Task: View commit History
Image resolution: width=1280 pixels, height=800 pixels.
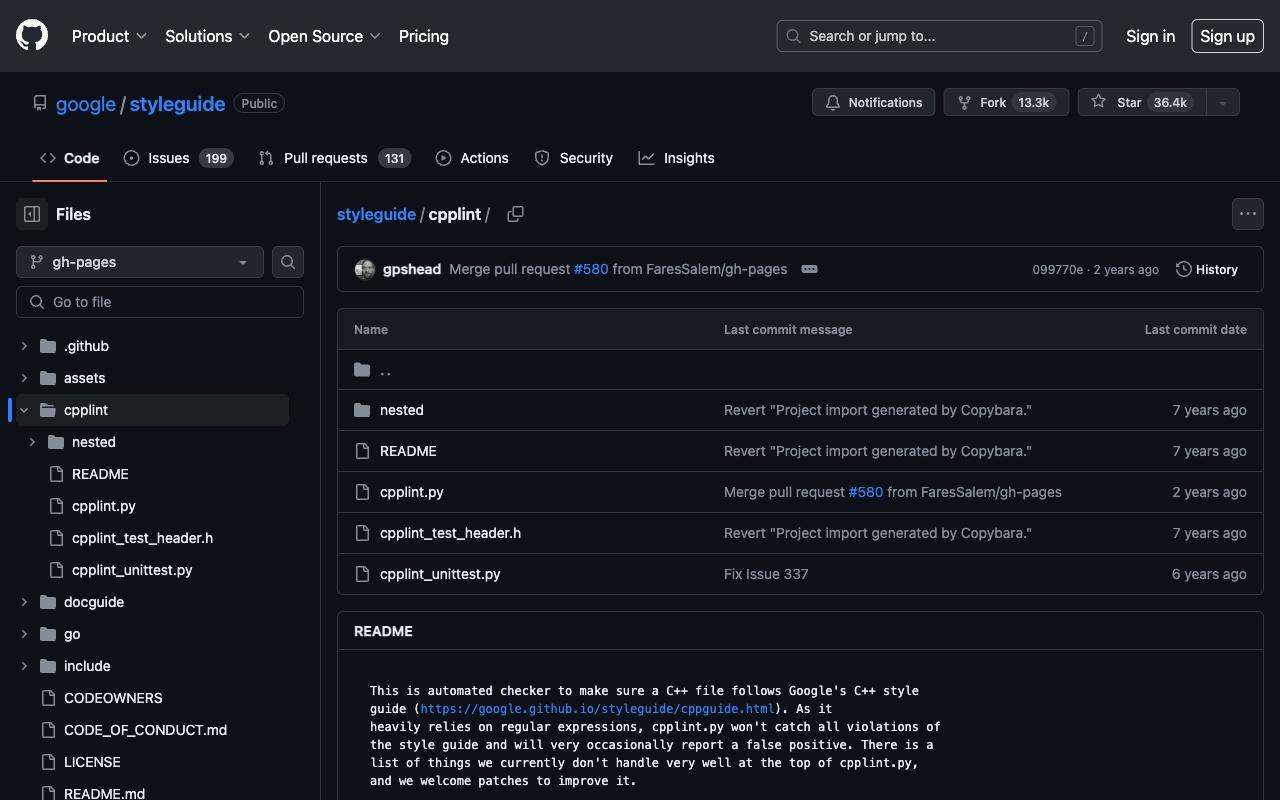Action: point(1207,269)
